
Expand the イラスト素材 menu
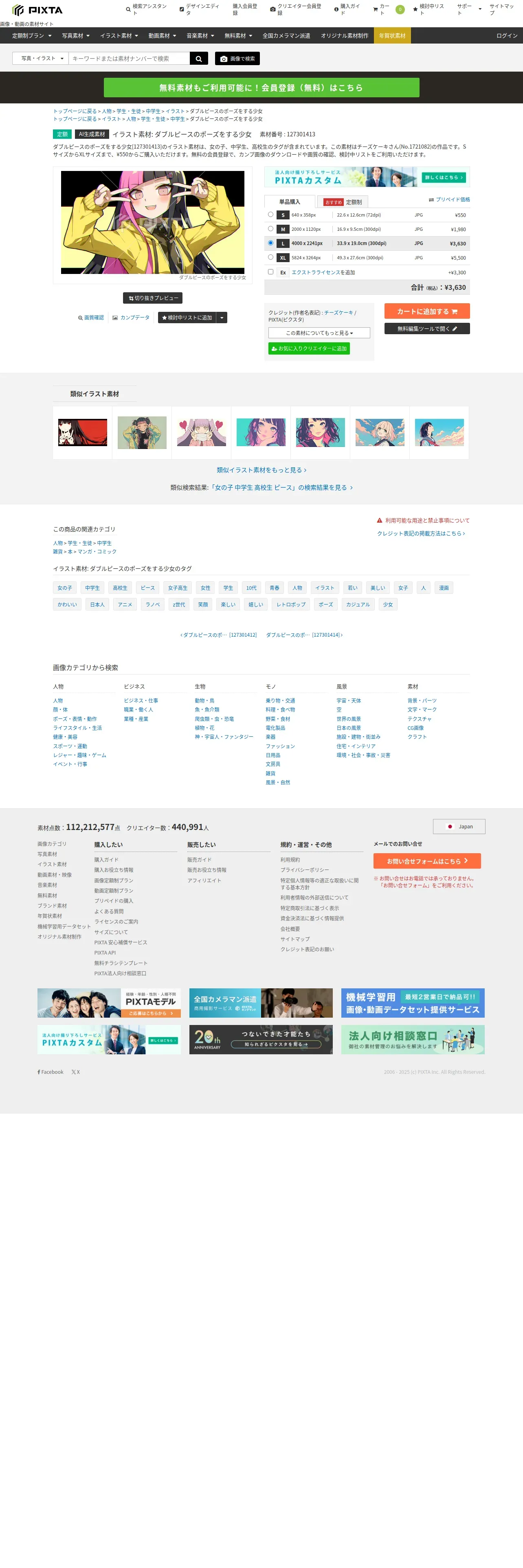119,36
